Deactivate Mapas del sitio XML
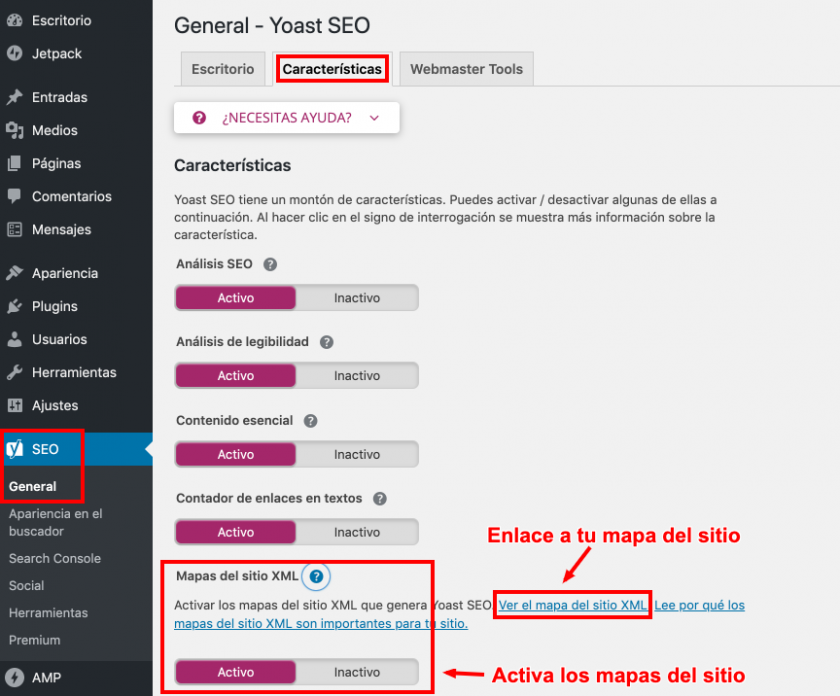This screenshot has width=840, height=696. pyautogui.click(x=358, y=673)
